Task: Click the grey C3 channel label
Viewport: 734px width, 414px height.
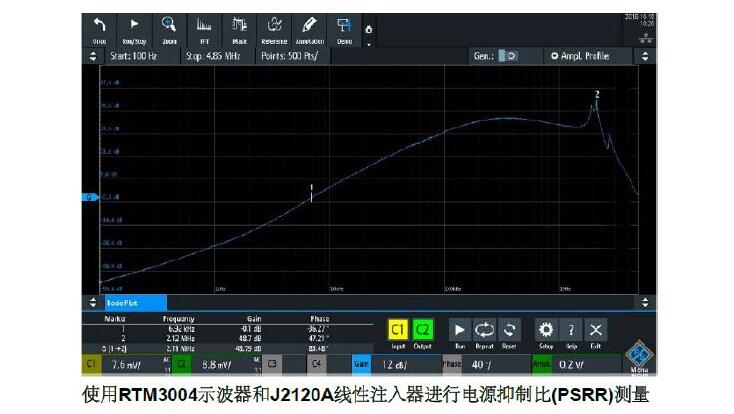Action: tap(272, 364)
